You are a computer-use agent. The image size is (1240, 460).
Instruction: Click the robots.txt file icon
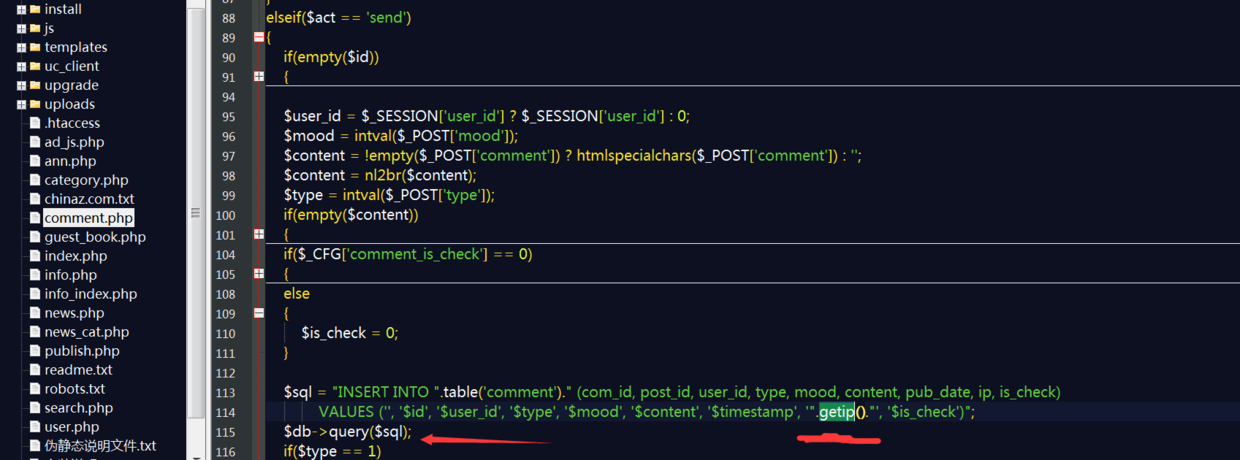pyautogui.click(x=35, y=389)
